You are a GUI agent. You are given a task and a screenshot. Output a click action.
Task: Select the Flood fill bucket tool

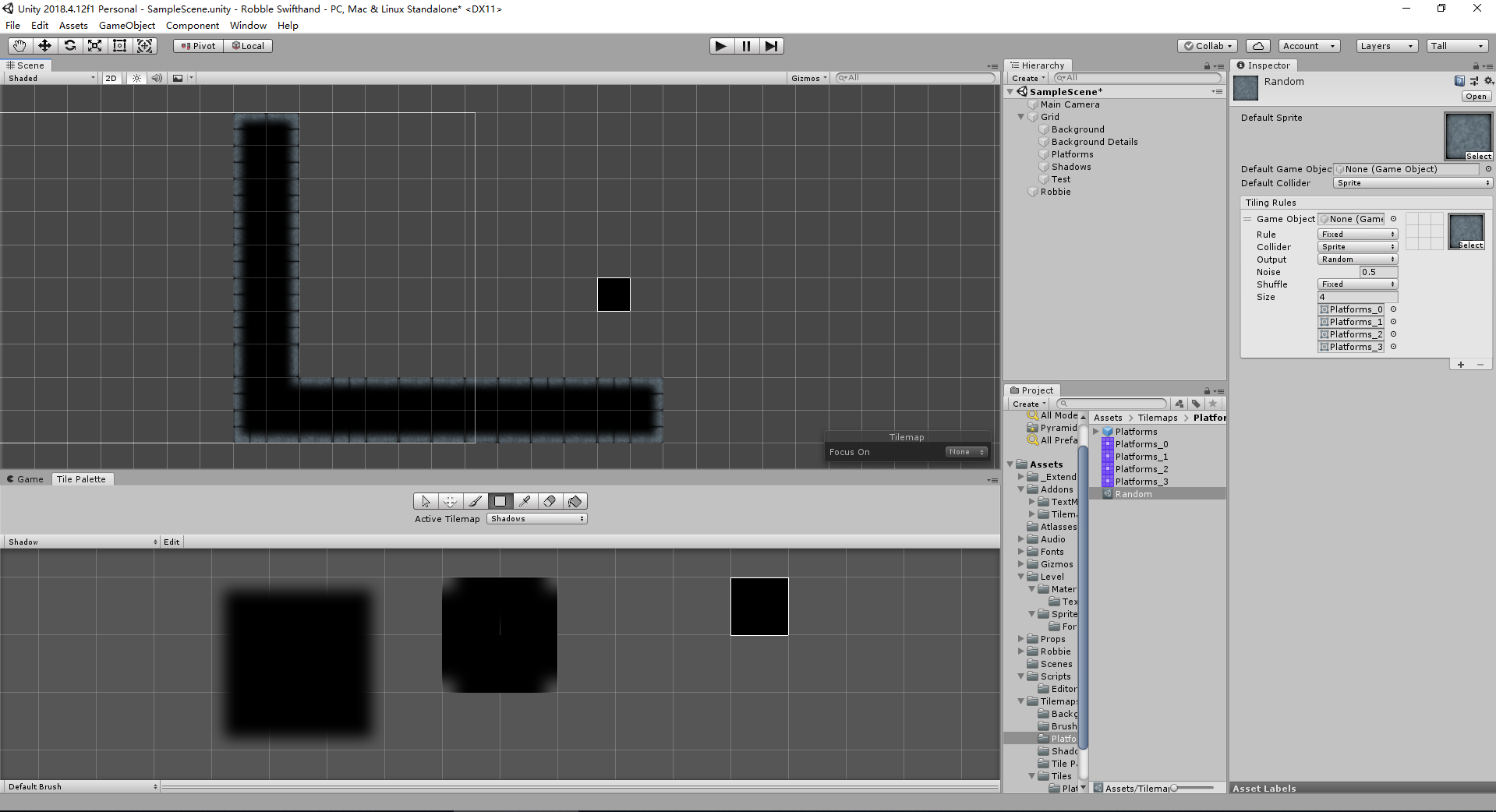[575, 501]
